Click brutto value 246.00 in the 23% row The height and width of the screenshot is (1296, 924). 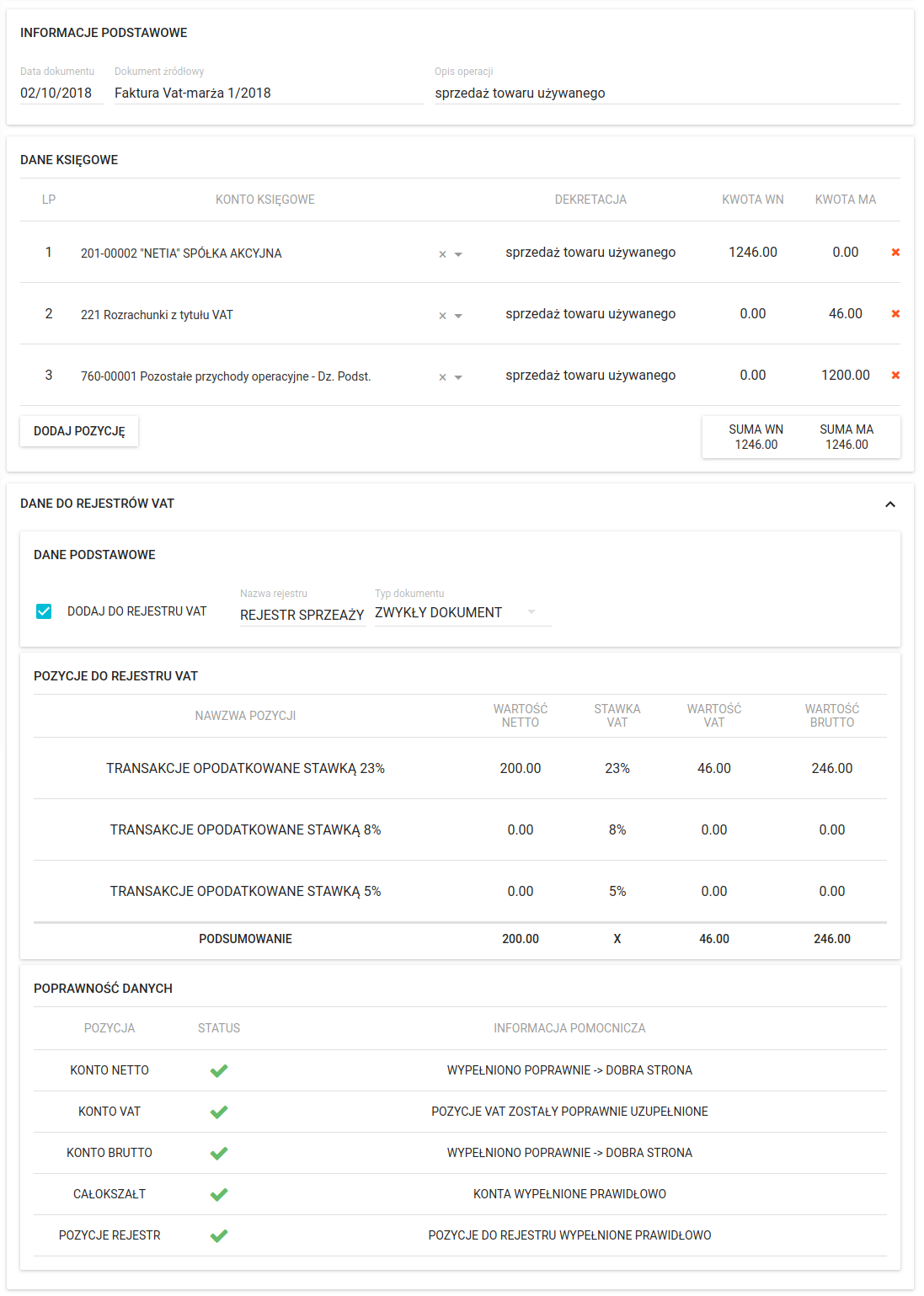[832, 769]
